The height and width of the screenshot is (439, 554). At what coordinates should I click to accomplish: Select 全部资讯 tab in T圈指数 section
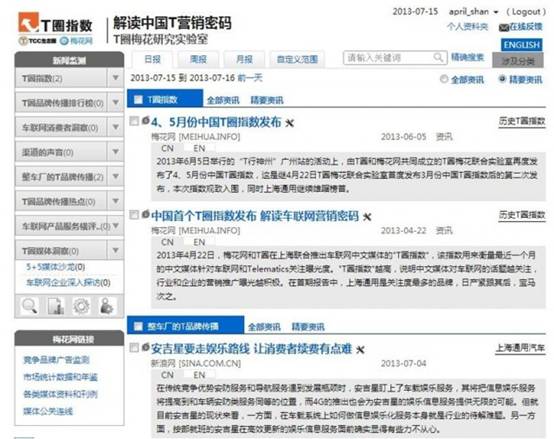(223, 100)
